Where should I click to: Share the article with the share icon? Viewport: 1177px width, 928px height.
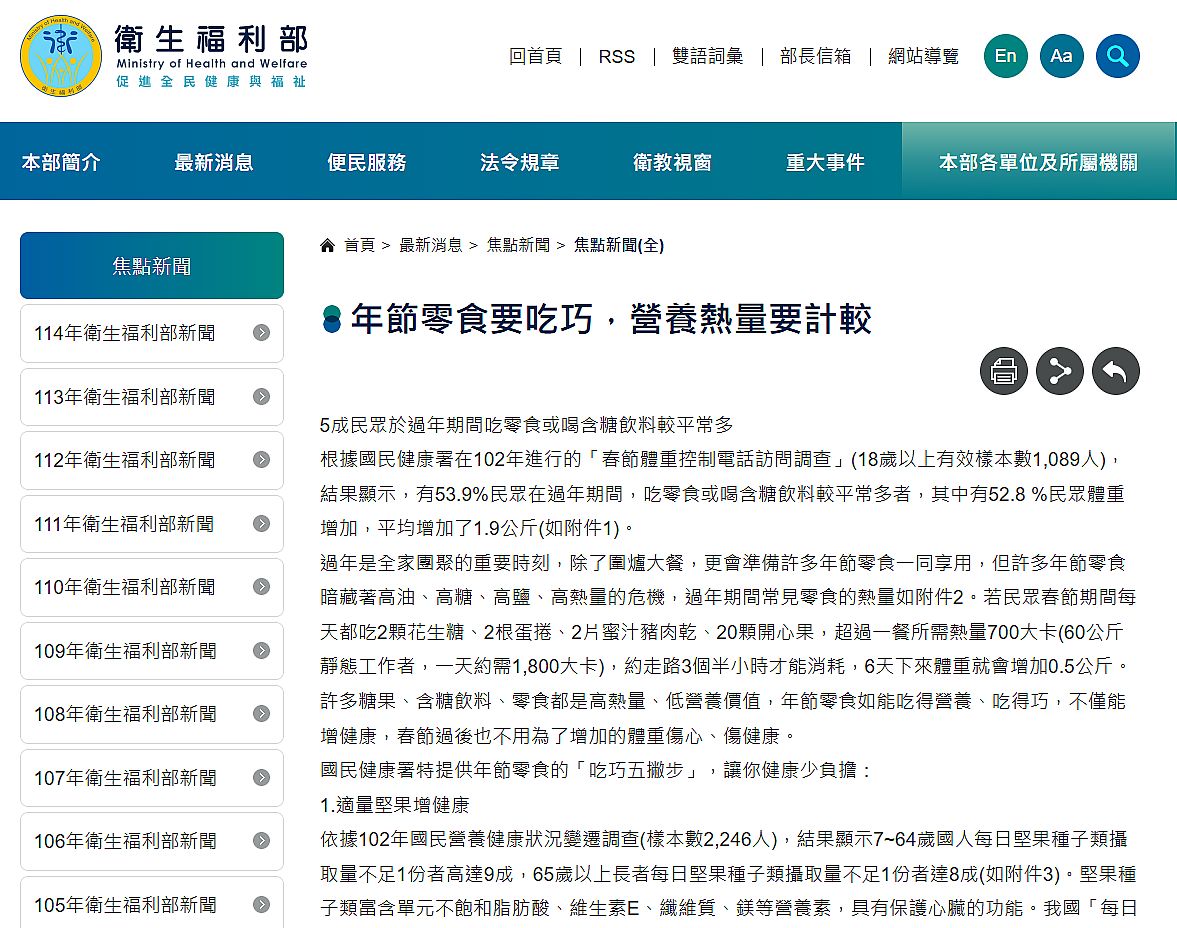click(x=1059, y=372)
